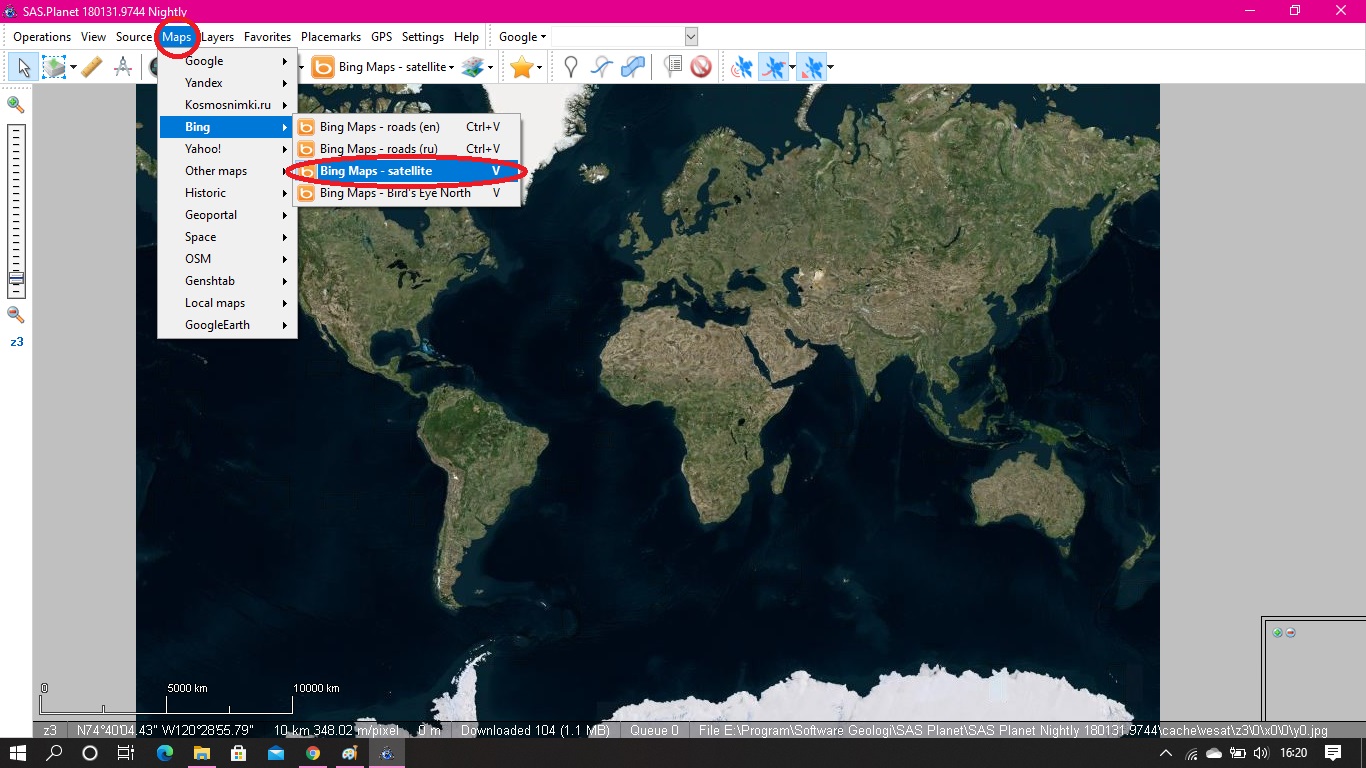Select the add path tool
This screenshot has width=1366, height=768.
click(x=601, y=67)
